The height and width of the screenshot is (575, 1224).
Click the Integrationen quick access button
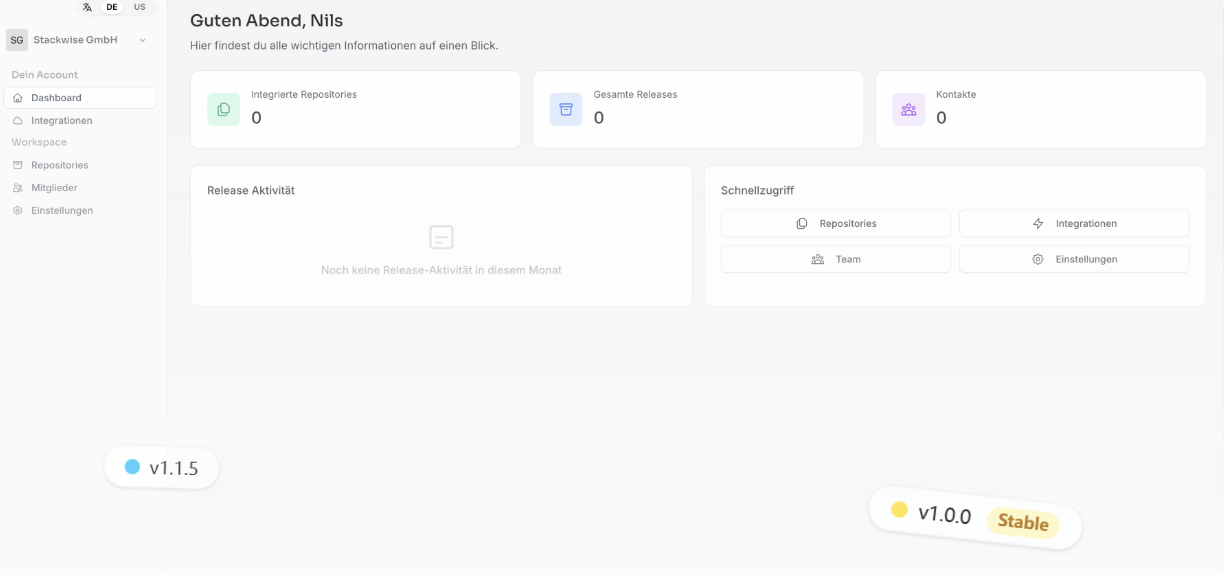pyautogui.click(x=1074, y=223)
